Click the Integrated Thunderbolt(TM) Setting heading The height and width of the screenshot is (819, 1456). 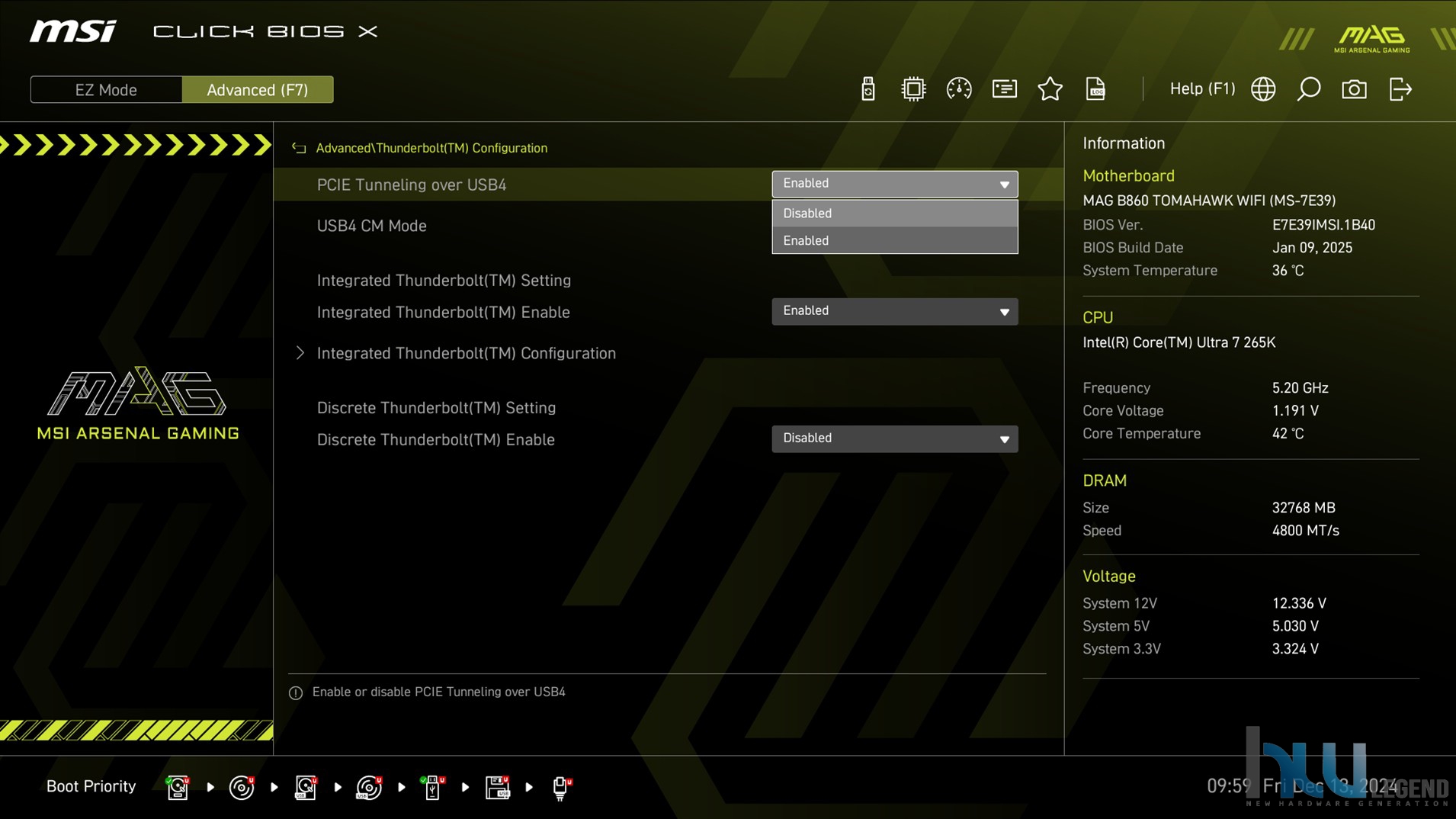[x=444, y=281]
